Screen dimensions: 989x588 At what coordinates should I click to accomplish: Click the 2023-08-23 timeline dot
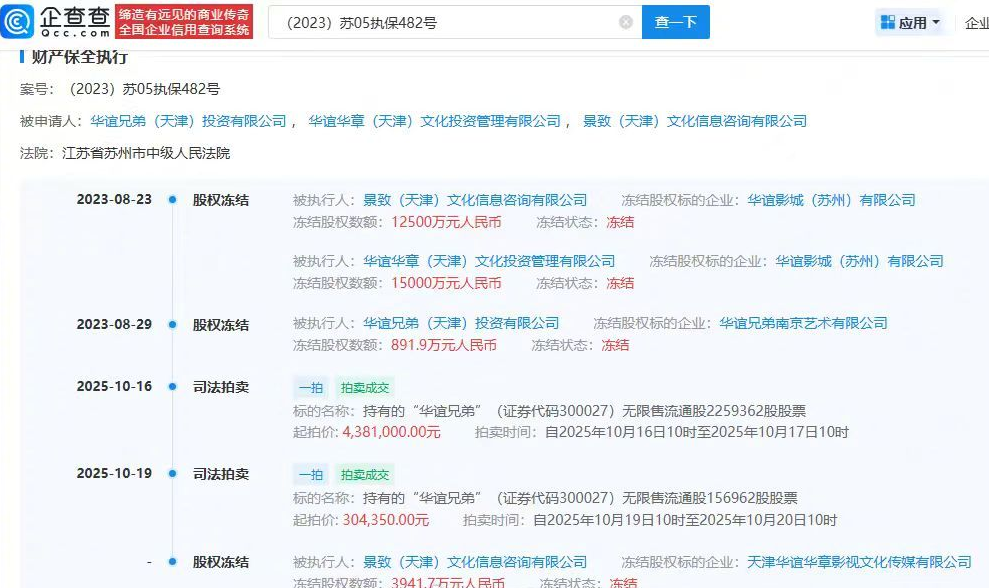coord(172,200)
